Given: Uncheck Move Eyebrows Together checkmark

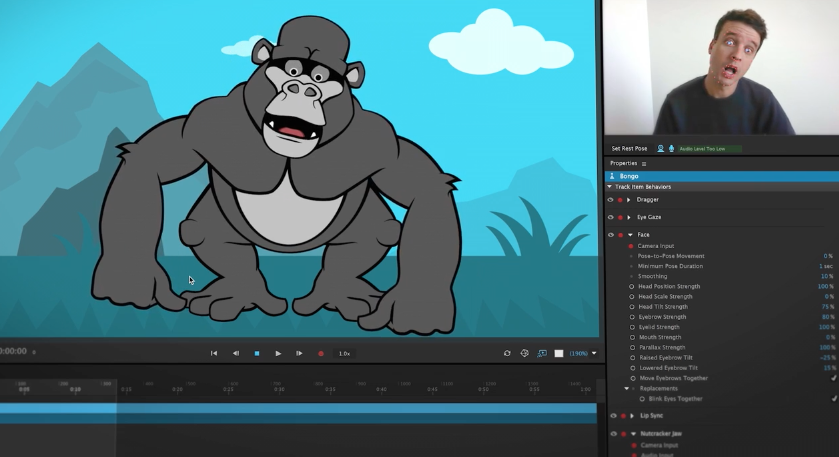Looking at the screenshot, I should coord(833,378).
